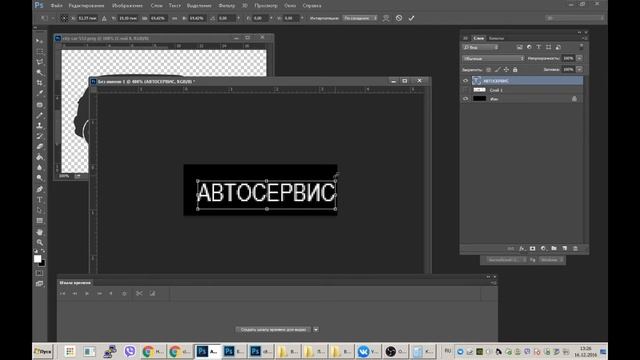Toggle lock image pixels brush icon
Viewport: 640px width, 360px height.
497,70
